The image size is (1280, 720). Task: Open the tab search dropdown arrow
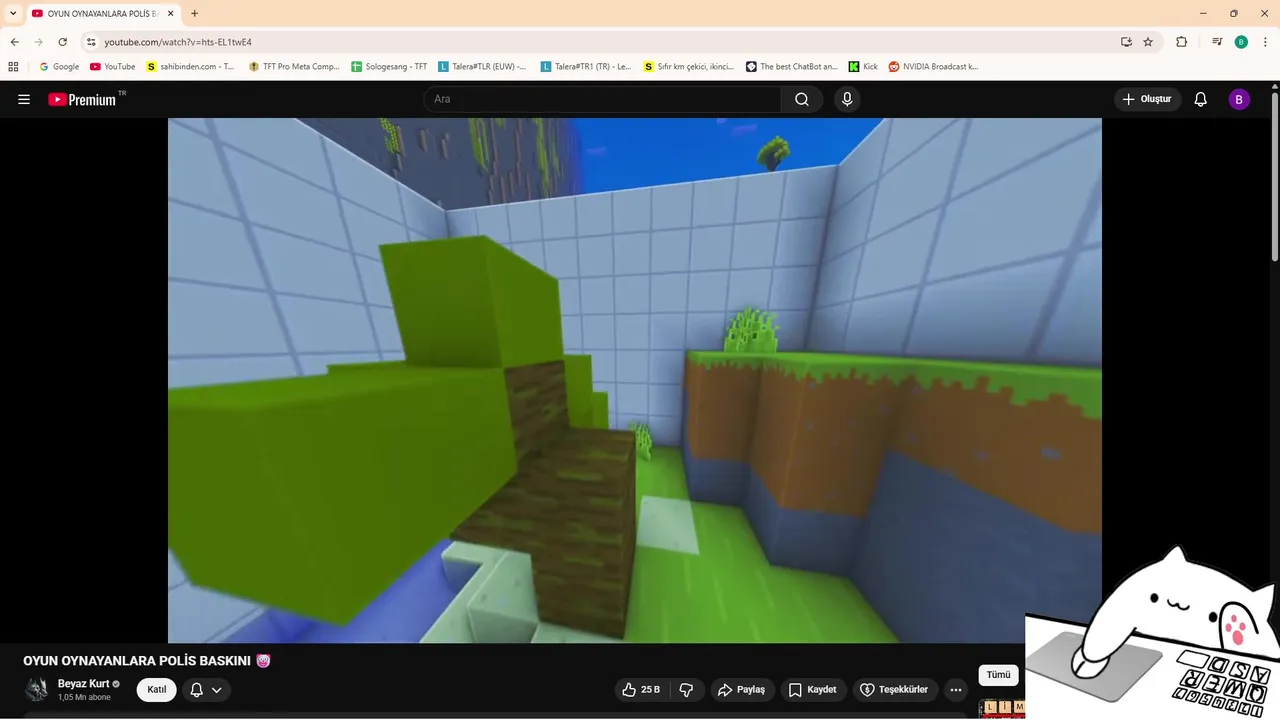[x=13, y=13]
